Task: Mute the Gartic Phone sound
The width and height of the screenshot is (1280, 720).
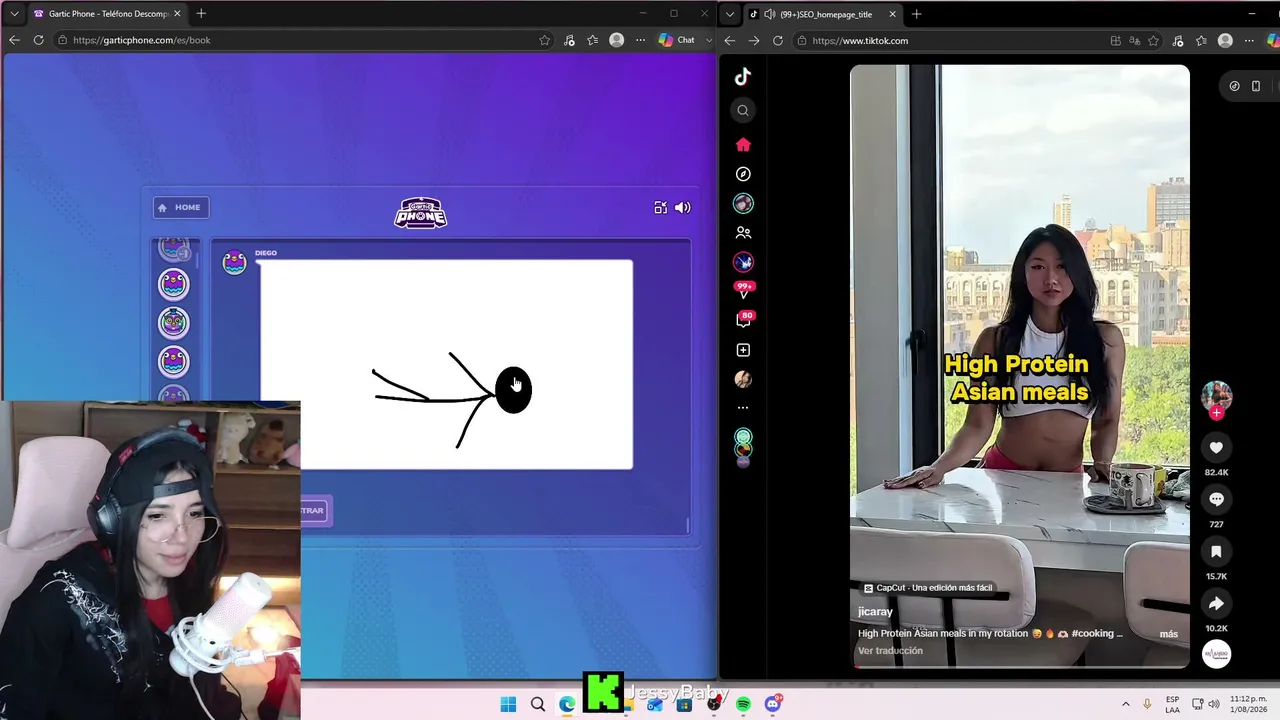Action: (x=683, y=208)
